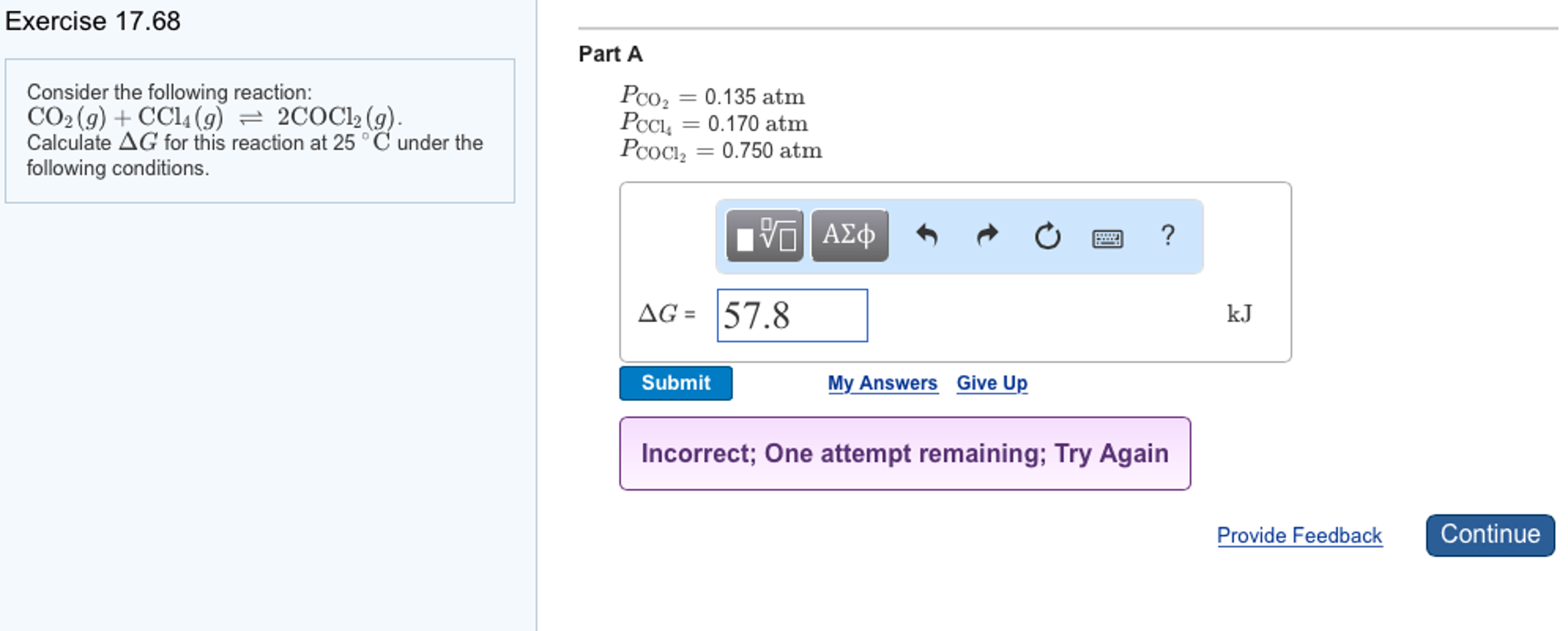Click the Incorrect try again message

(904, 453)
